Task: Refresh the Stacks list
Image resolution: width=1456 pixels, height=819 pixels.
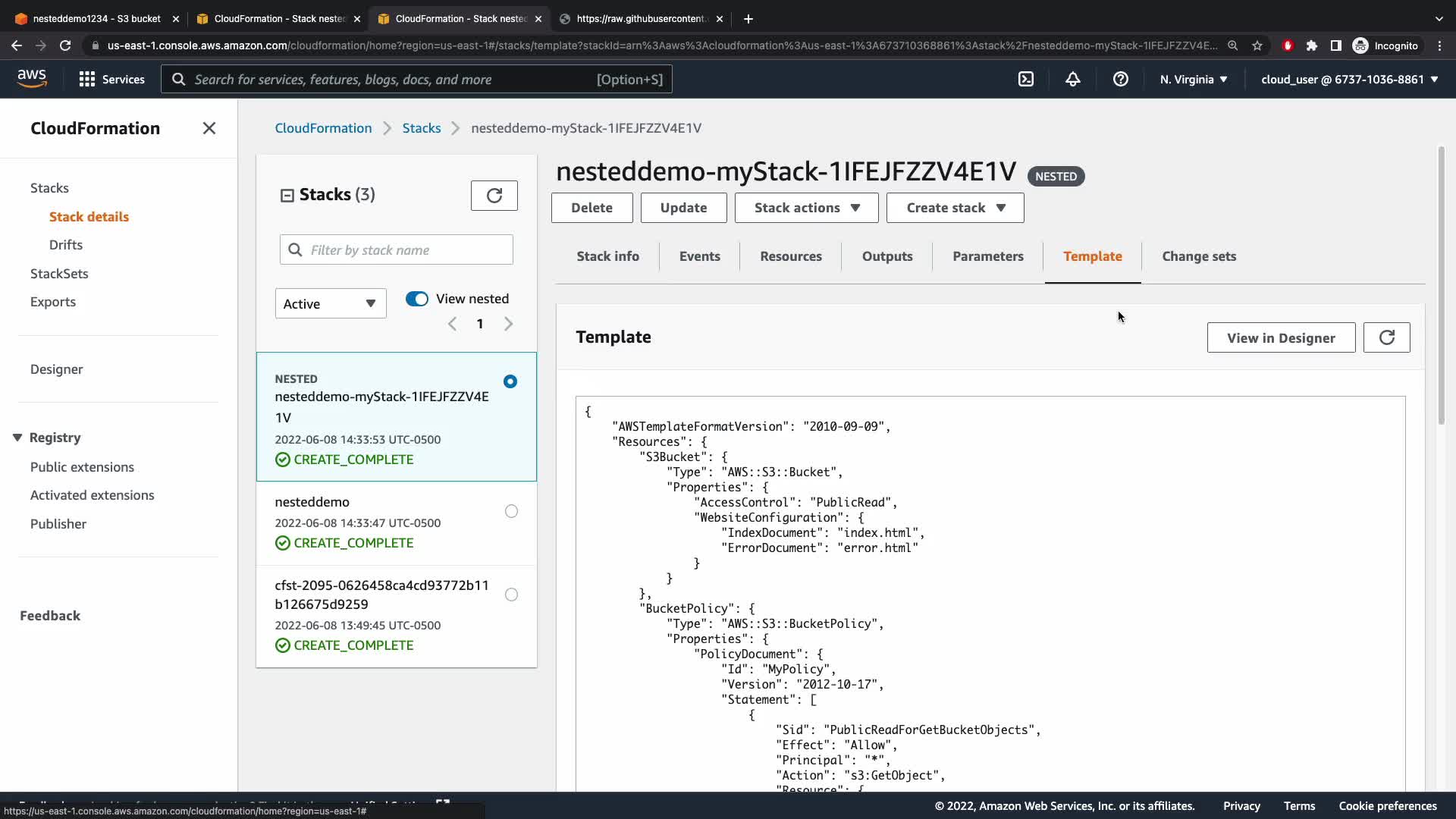Action: coord(494,196)
